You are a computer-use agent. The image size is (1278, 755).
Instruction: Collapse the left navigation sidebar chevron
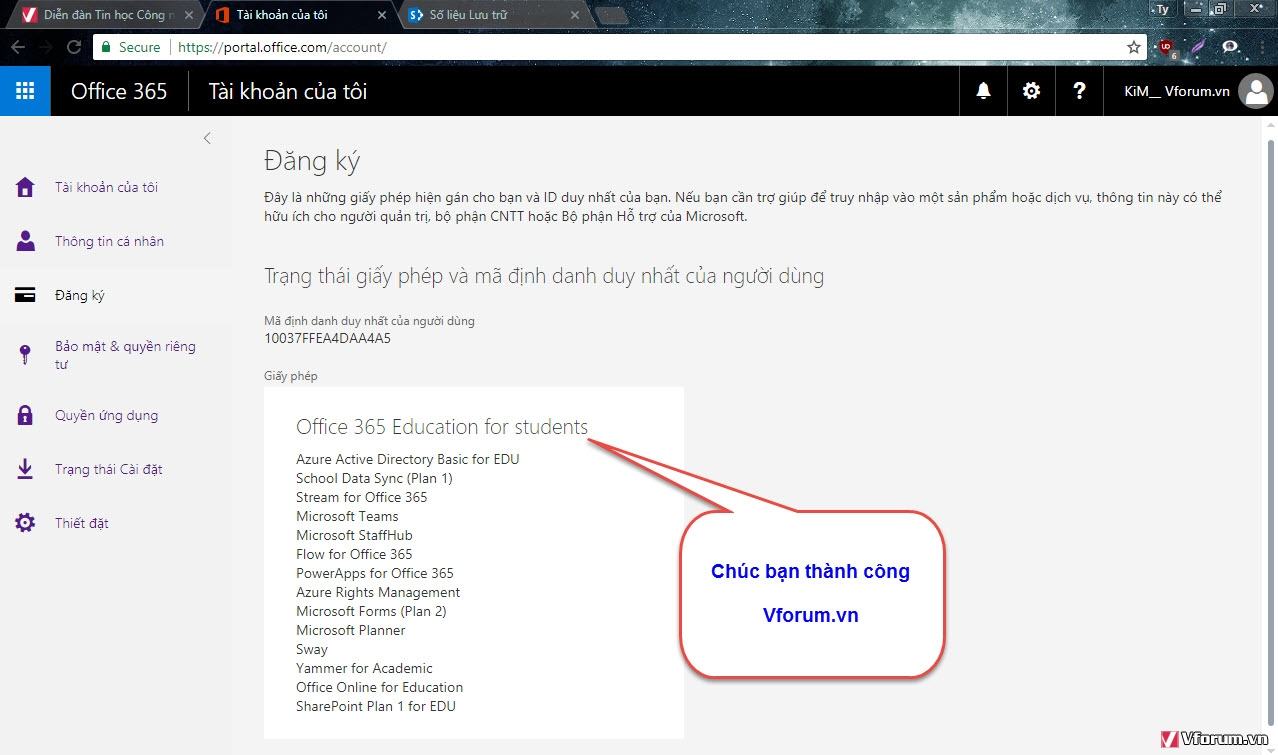[207, 138]
